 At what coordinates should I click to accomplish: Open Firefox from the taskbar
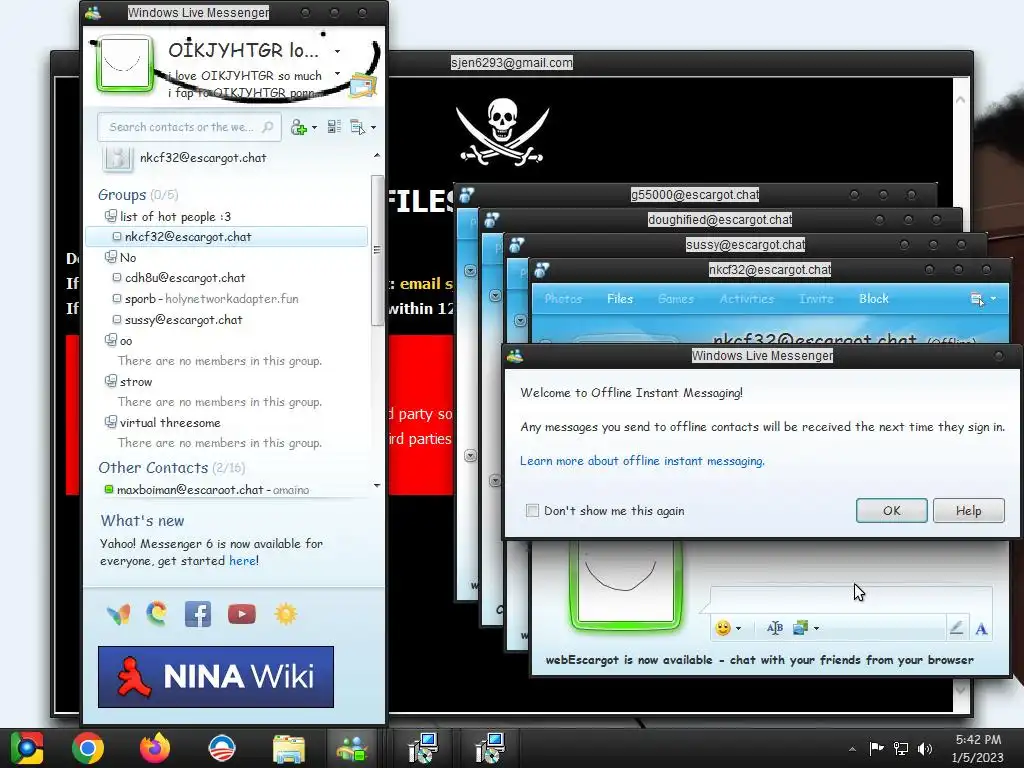(x=155, y=748)
